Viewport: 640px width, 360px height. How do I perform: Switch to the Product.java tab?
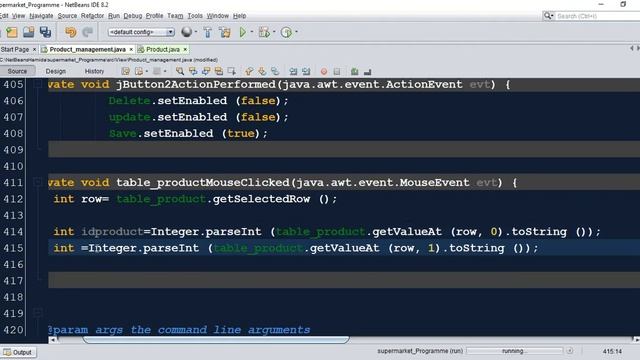tap(163, 49)
